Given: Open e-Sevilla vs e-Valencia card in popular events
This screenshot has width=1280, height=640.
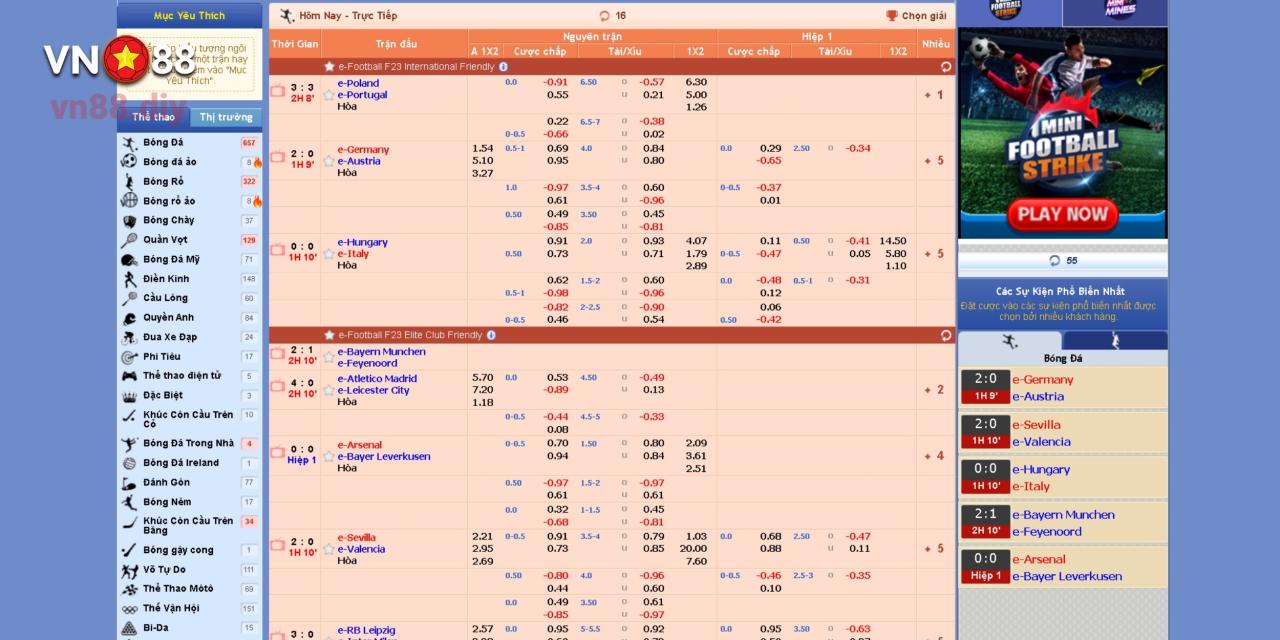Looking at the screenshot, I should [1063, 433].
